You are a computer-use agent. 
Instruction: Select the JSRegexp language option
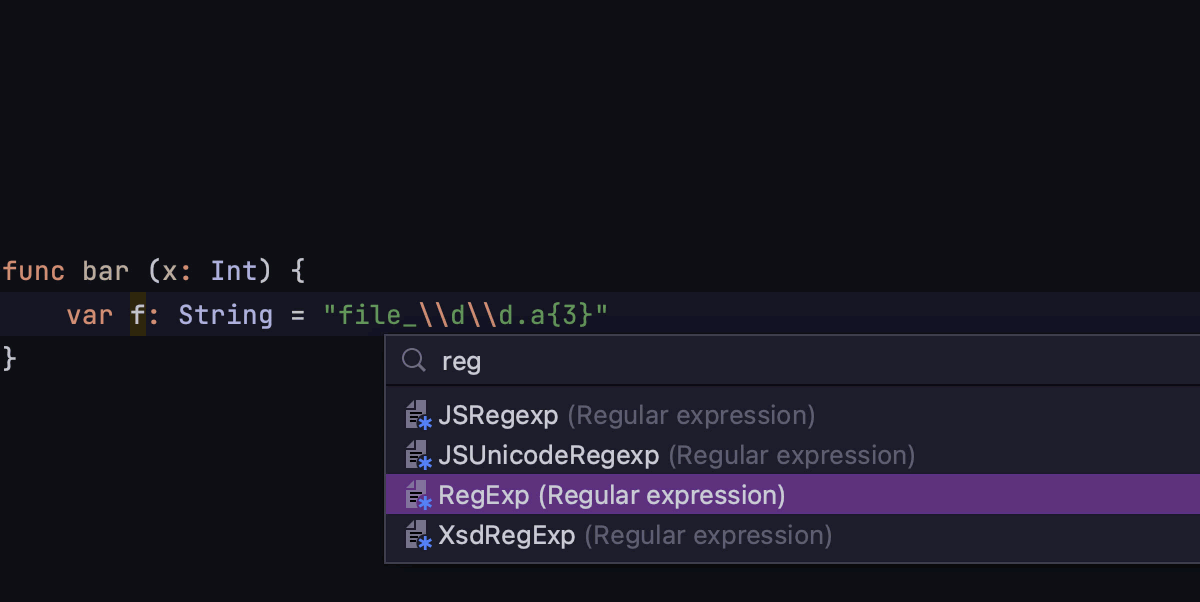[498, 415]
